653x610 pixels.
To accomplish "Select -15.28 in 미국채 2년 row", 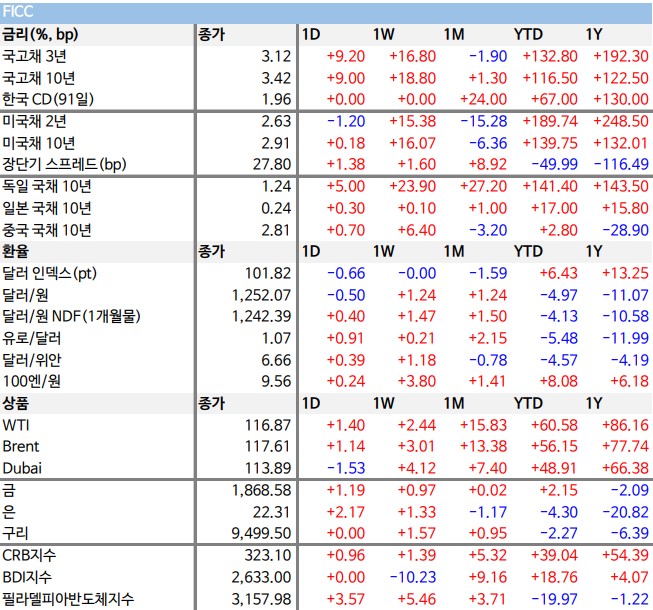I will 484,122.
